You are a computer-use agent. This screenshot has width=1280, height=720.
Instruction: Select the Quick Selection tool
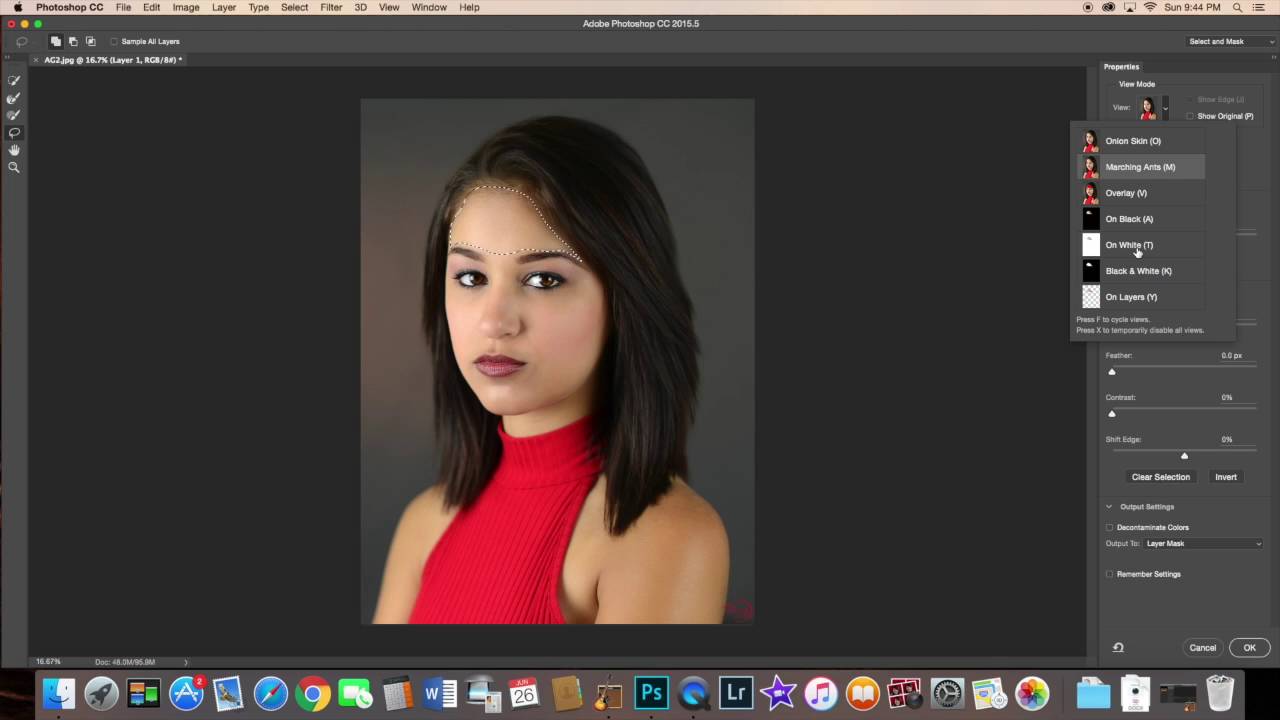(x=14, y=81)
